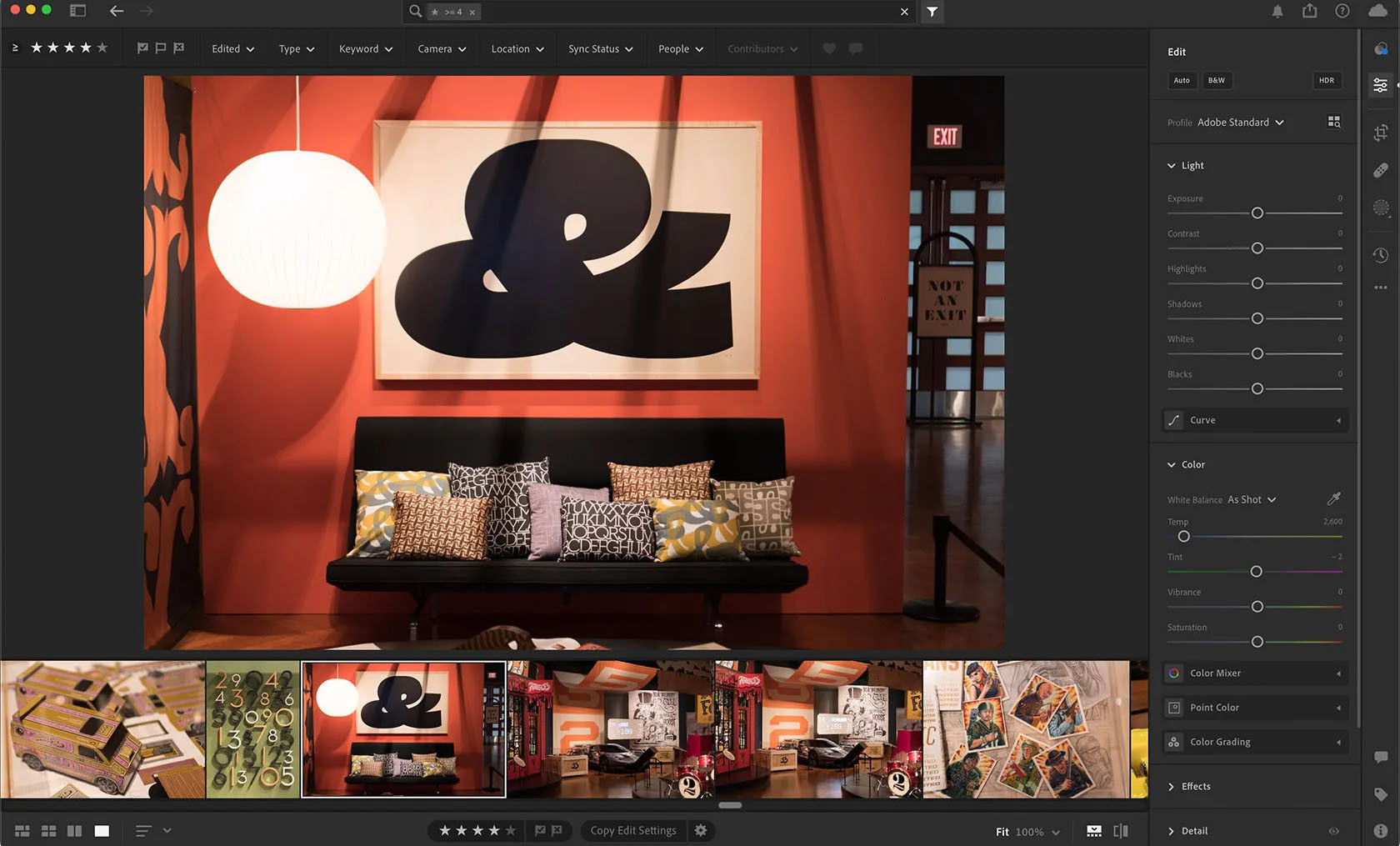Open the masking tool
The height and width of the screenshot is (846, 1400).
click(1381, 208)
